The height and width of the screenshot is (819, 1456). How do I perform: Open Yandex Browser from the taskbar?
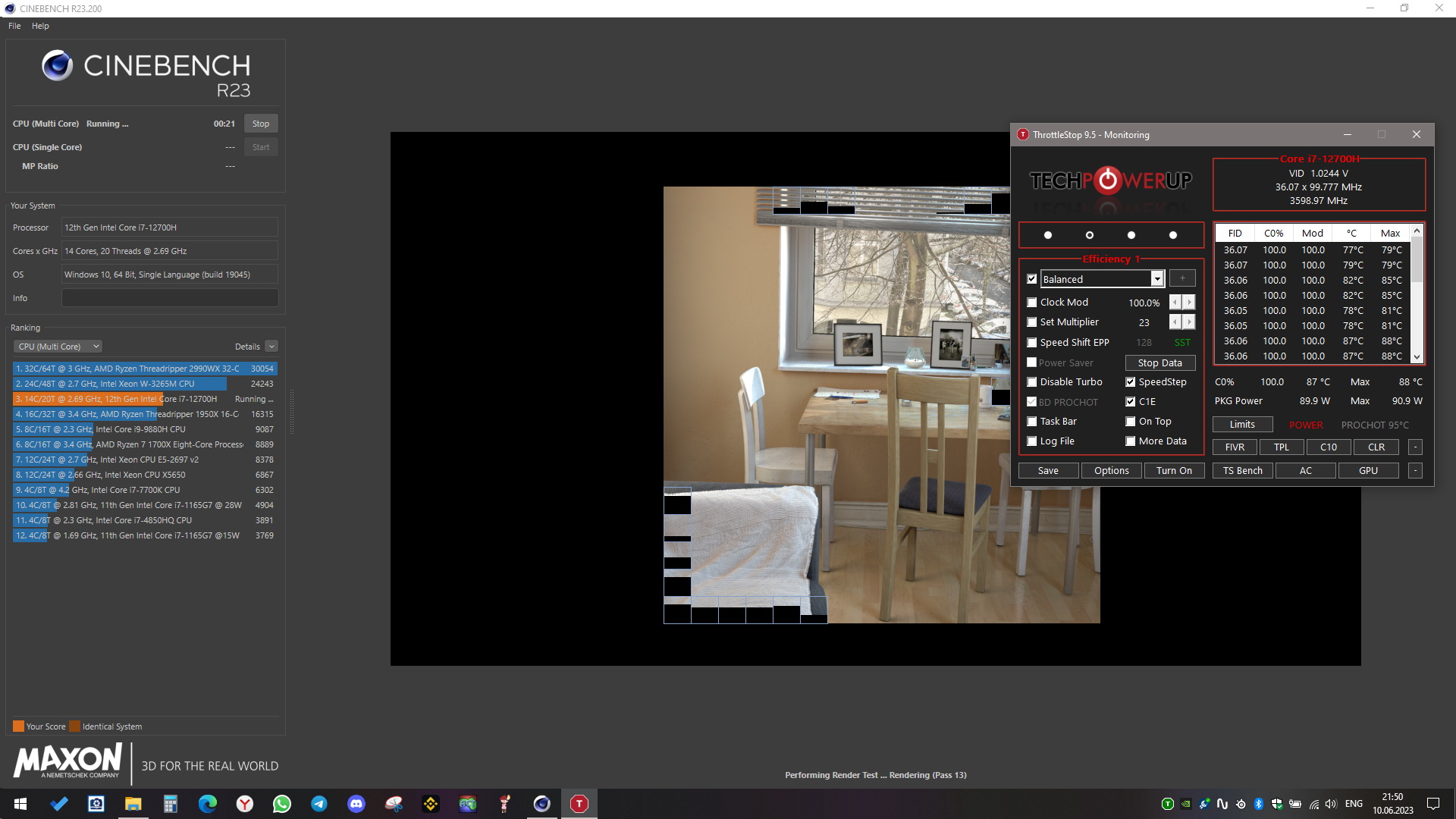(244, 804)
